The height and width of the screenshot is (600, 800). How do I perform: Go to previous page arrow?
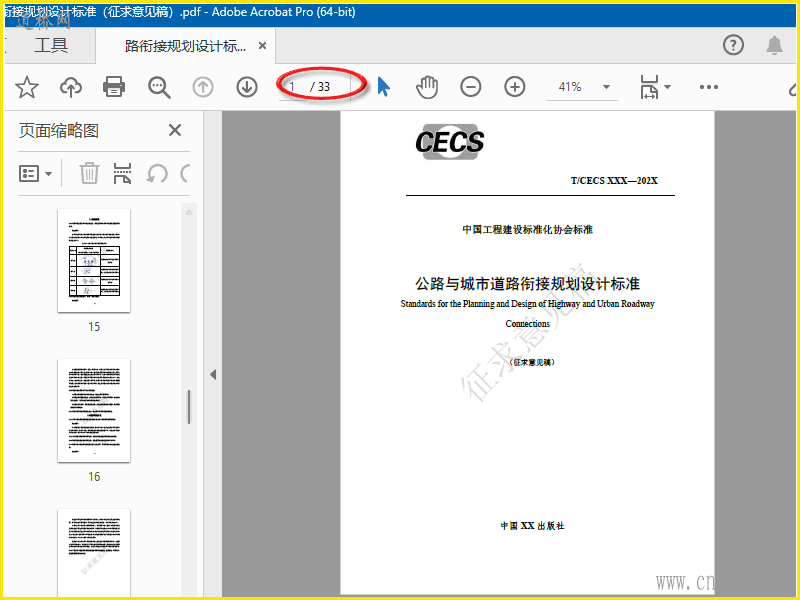coord(203,87)
